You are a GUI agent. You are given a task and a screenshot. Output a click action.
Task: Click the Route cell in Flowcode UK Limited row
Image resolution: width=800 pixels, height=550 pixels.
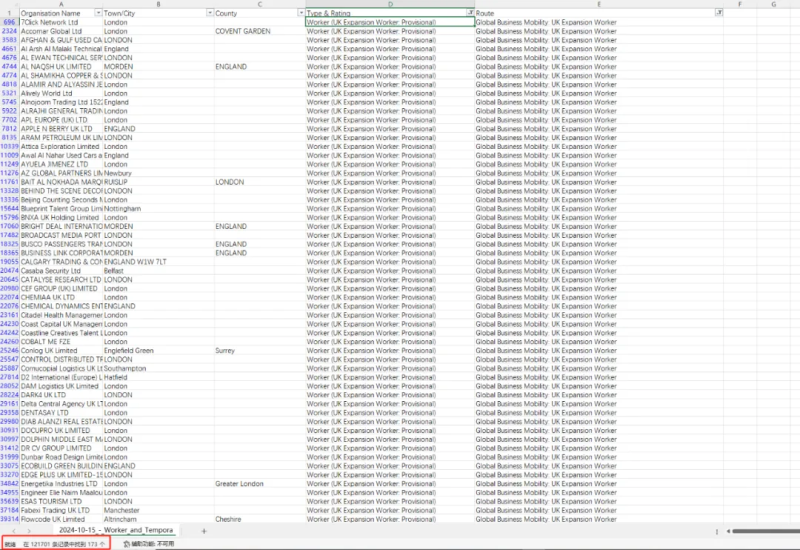tap(599, 519)
